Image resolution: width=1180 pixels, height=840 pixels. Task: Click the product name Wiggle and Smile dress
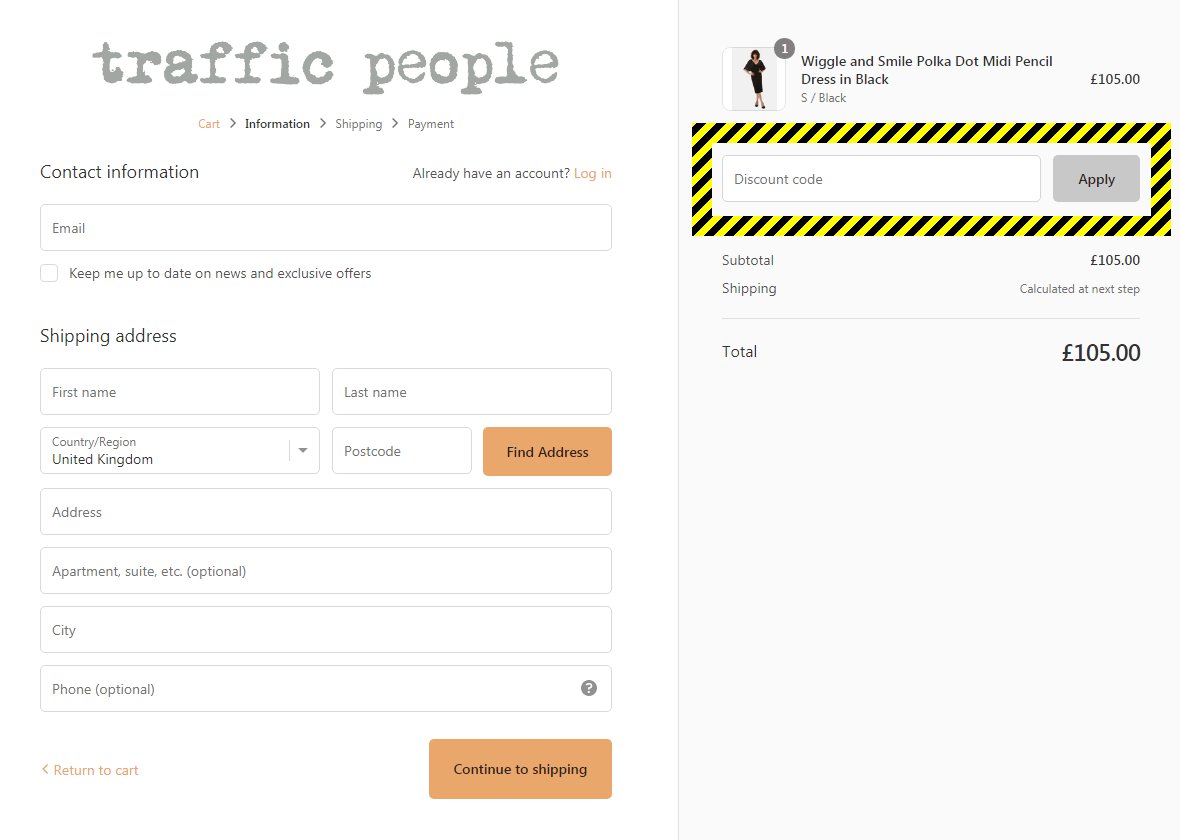[926, 70]
